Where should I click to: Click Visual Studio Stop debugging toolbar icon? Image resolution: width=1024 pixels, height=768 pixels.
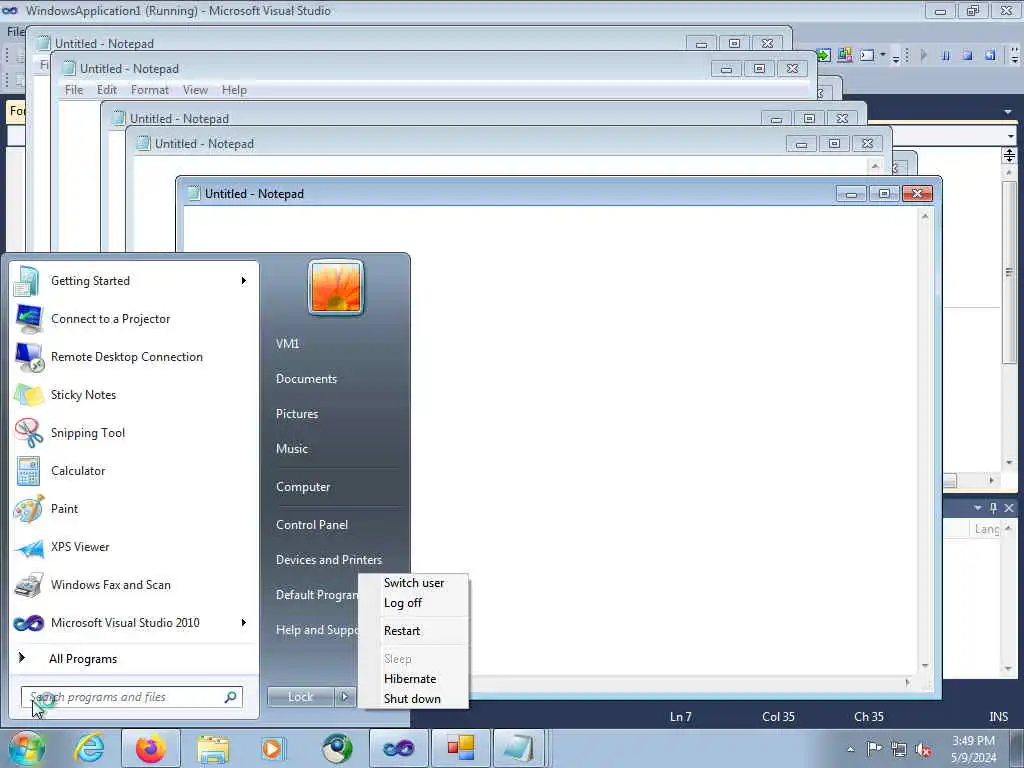(968, 56)
